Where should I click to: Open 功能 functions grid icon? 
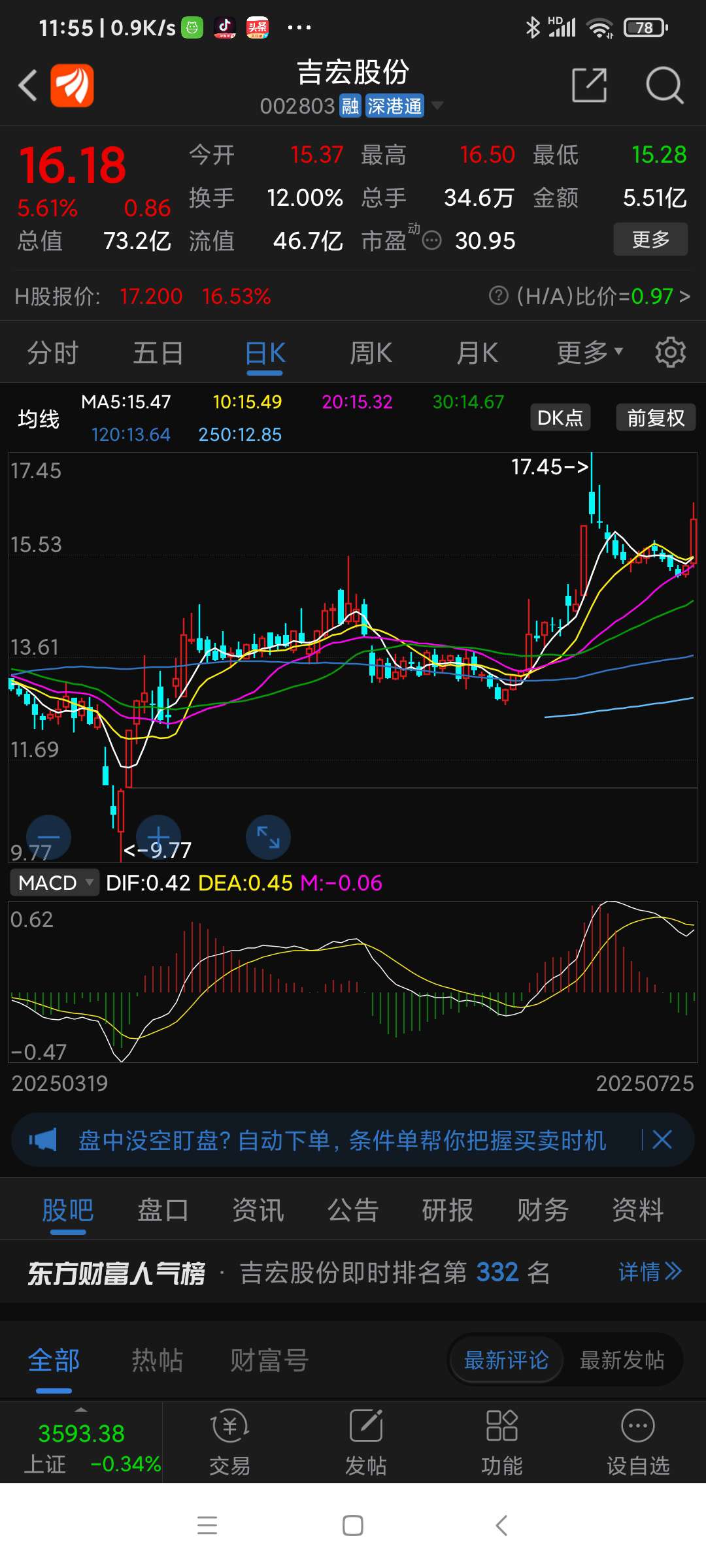(x=502, y=1443)
